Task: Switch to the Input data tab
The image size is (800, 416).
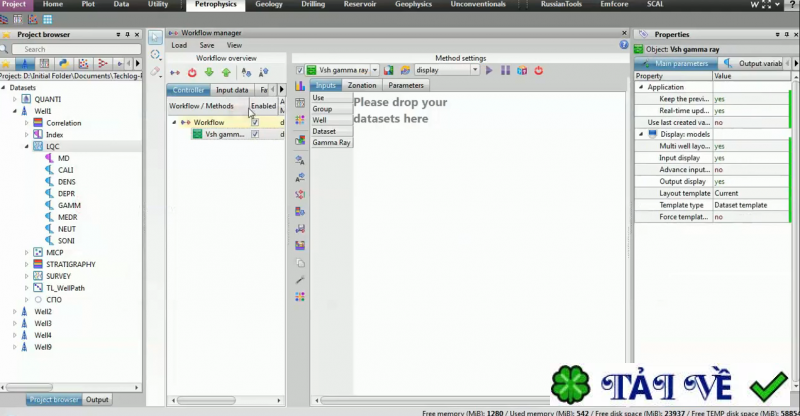Action: tap(232, 90)
